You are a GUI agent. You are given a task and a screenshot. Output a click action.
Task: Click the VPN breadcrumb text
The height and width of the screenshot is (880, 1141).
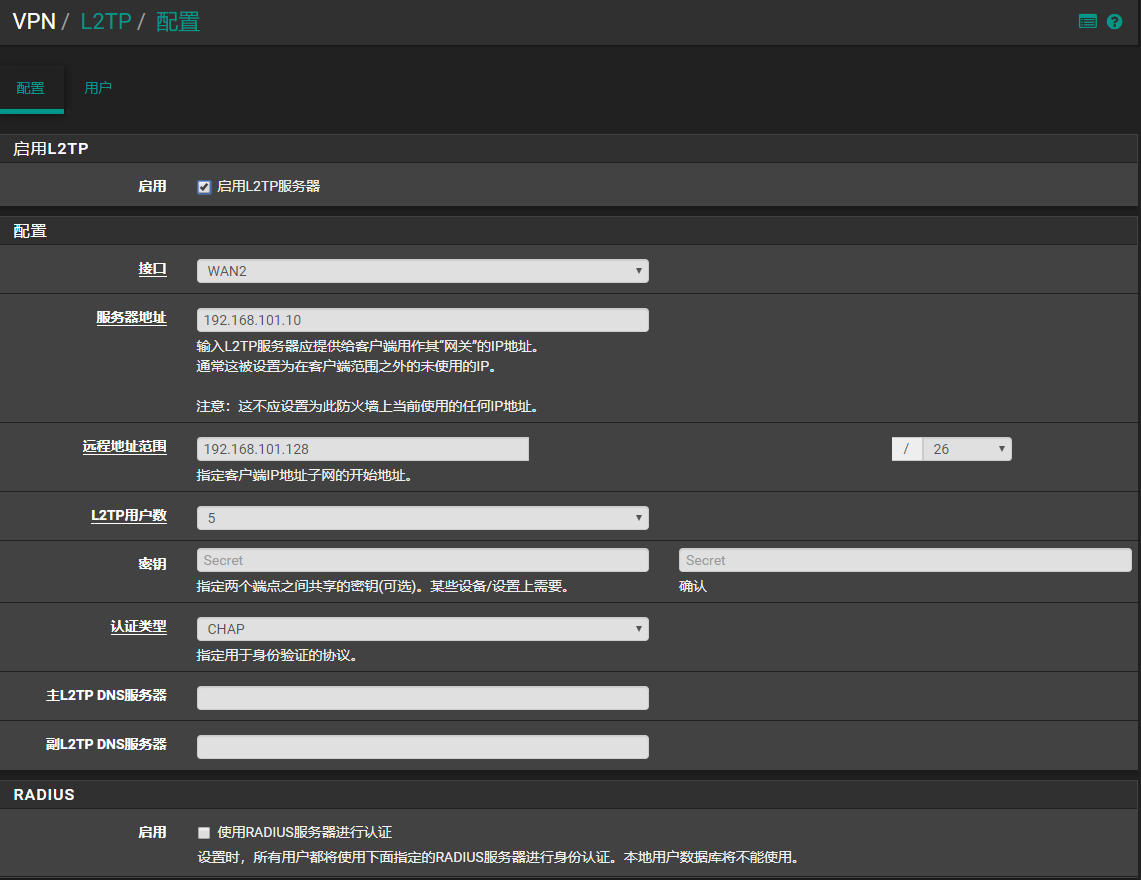click(x=33, y=21)
